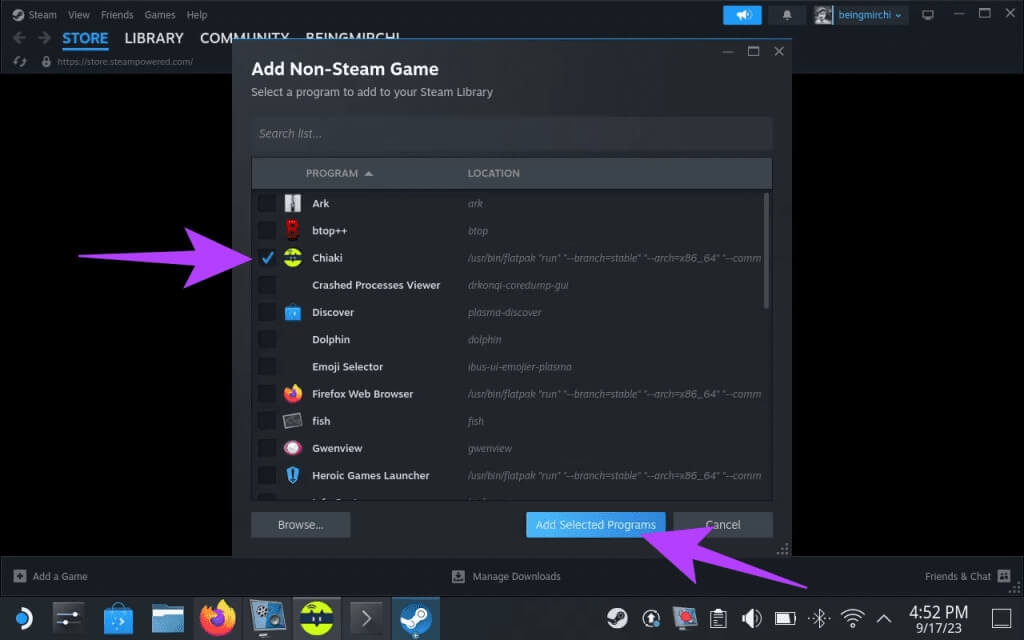Click the Firefox Web Browser list icon

[x=293, y=393]
